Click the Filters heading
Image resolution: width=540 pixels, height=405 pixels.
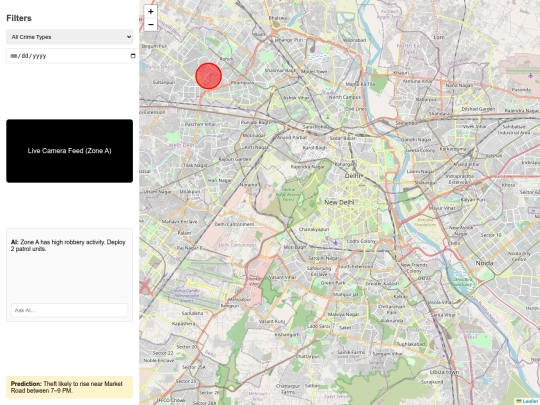(19, 18)
